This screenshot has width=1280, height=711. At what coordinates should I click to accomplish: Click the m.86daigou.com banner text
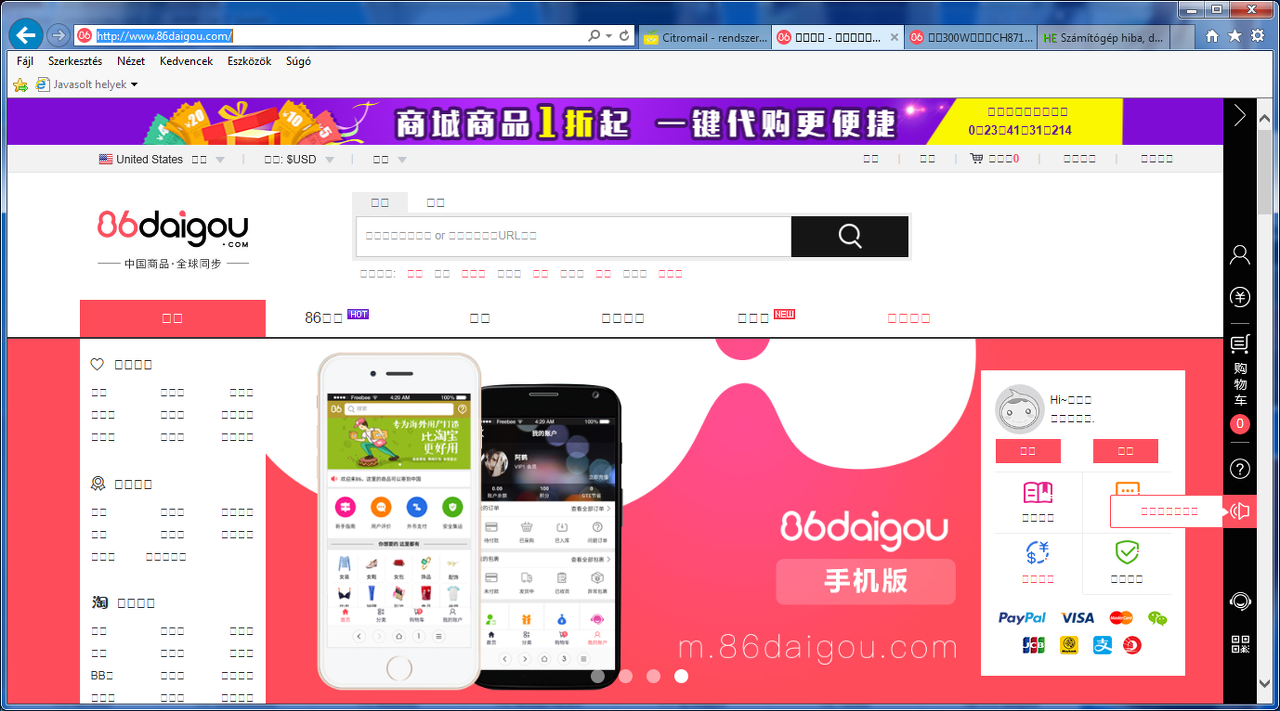click(x=818, y=648)
